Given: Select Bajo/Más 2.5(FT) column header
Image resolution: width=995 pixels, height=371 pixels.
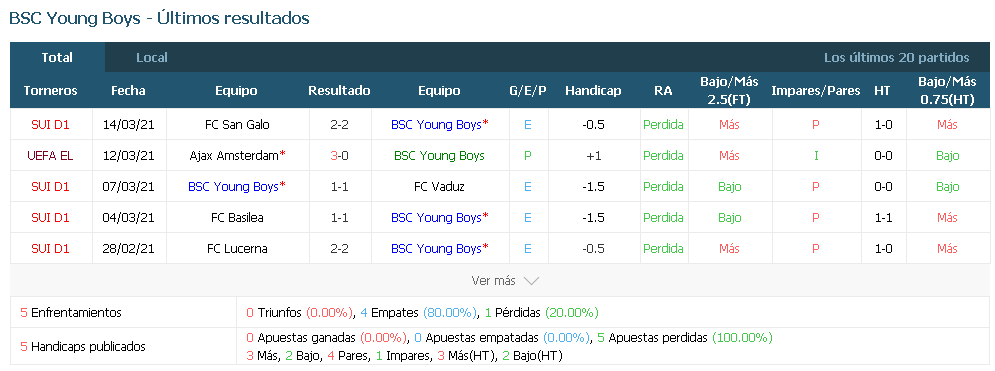Looking at the screenshot, I should [730, 91].
